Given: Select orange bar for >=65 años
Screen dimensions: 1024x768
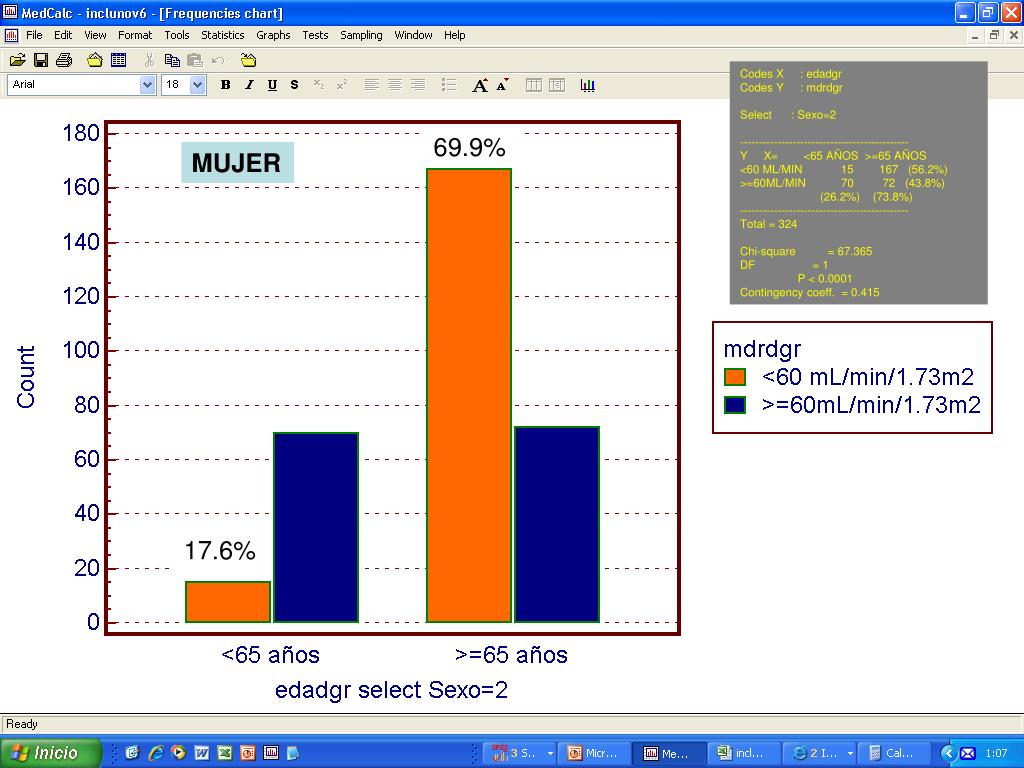Looking at the screenshot, I should coord(469,395).
